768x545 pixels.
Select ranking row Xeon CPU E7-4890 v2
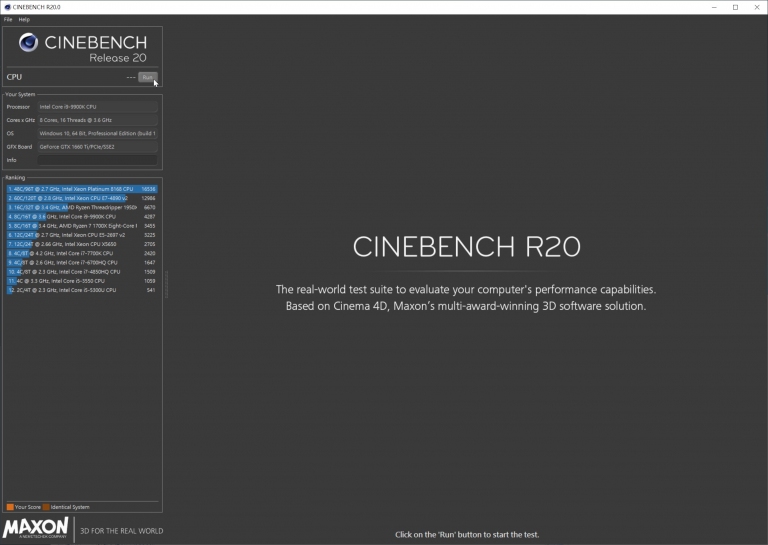tap(82, 198)
